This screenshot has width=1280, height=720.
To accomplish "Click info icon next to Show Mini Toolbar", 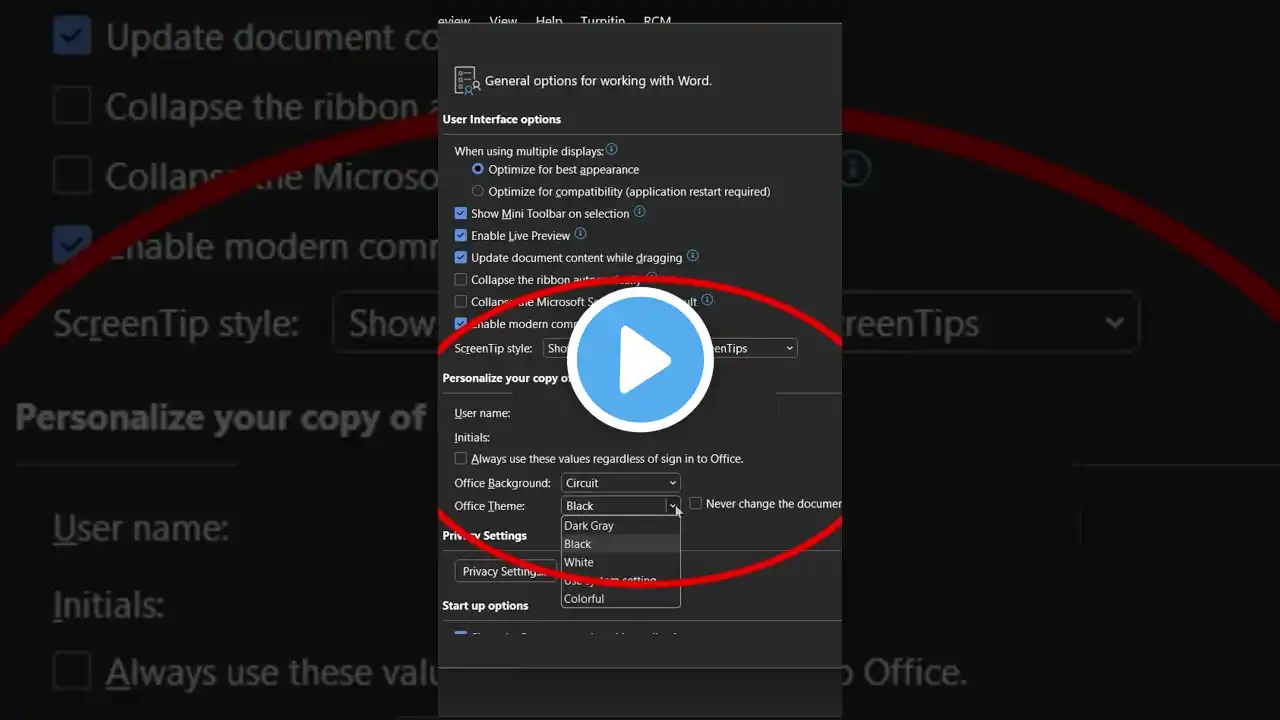I will [x=639, y=212].
